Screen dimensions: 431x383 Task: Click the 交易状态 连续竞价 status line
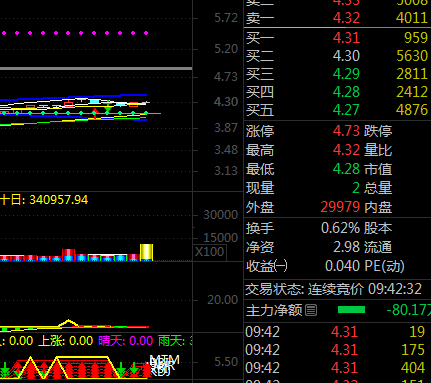(x=334, y=289)
